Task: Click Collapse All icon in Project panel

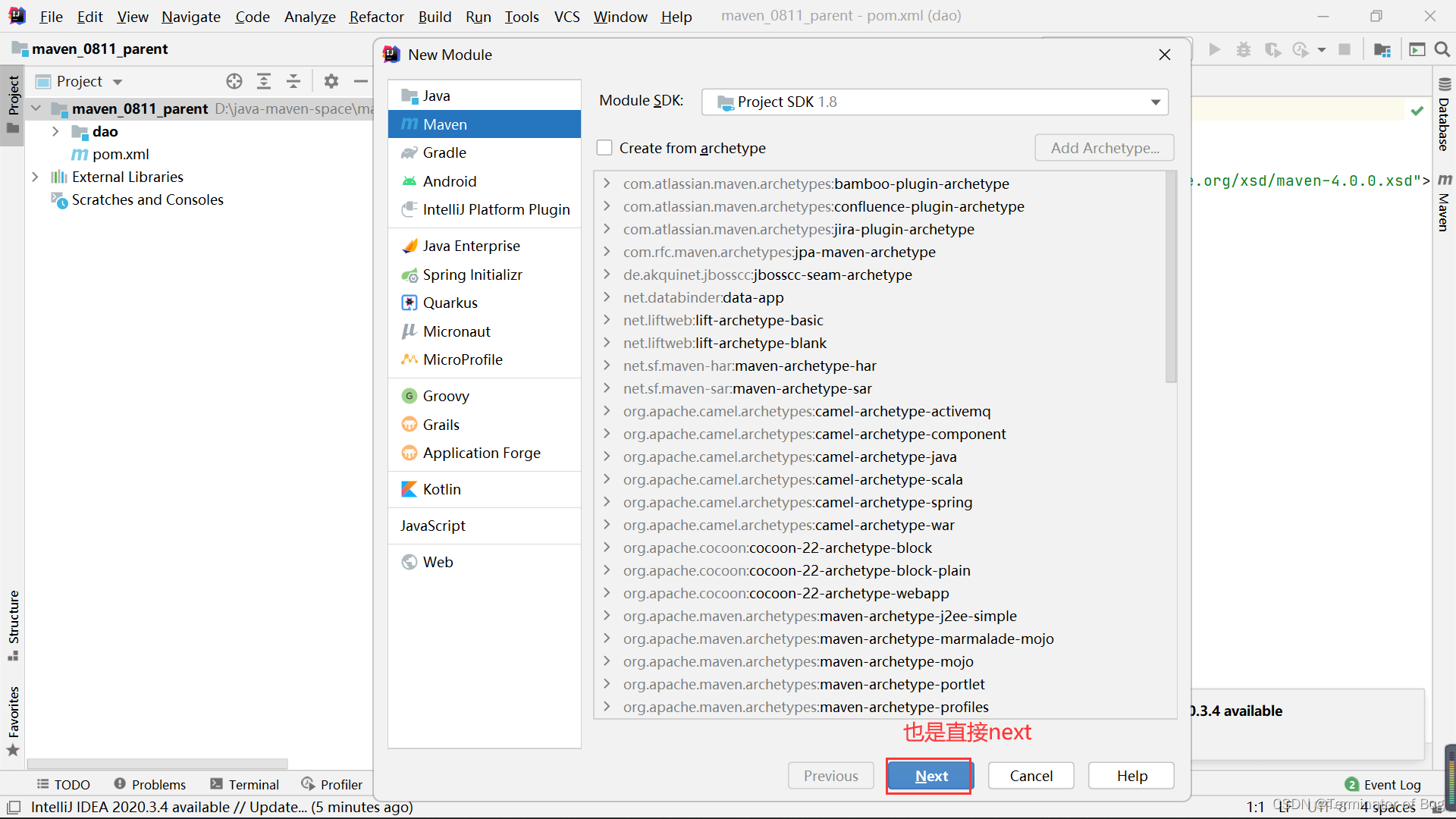Action: pos(293,81)
